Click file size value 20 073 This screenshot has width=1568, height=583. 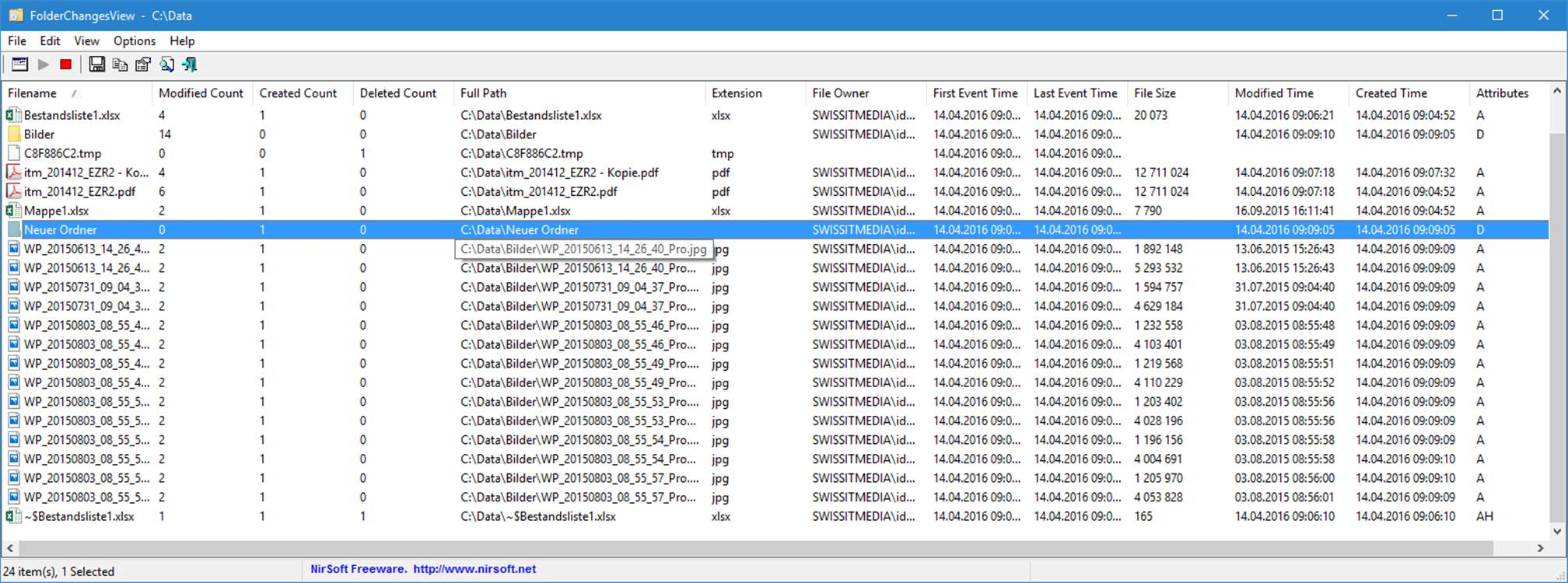[1150, 115]
